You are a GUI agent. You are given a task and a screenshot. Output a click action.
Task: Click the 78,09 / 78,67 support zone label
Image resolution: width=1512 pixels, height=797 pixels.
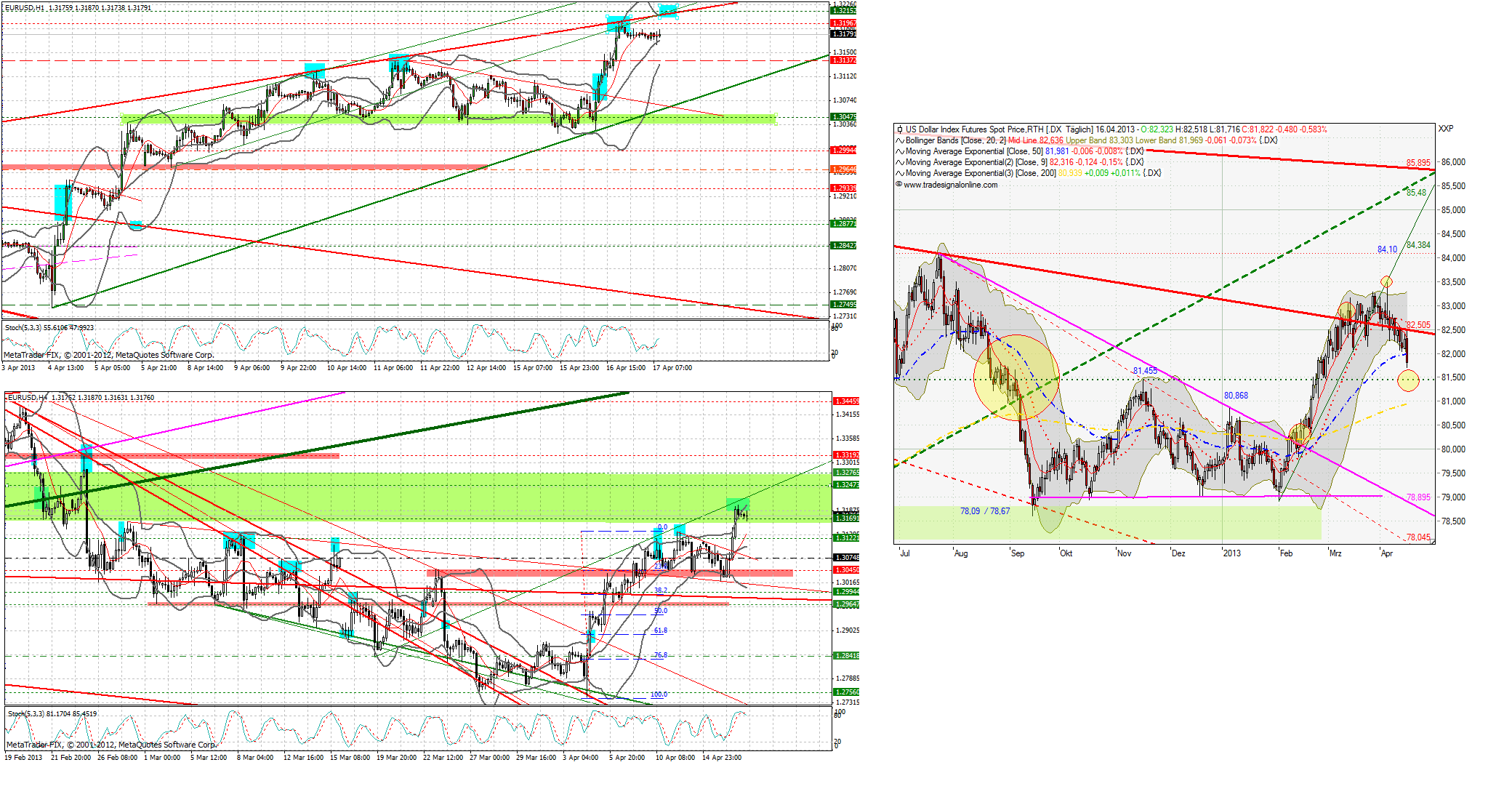(x=985, y=511)
